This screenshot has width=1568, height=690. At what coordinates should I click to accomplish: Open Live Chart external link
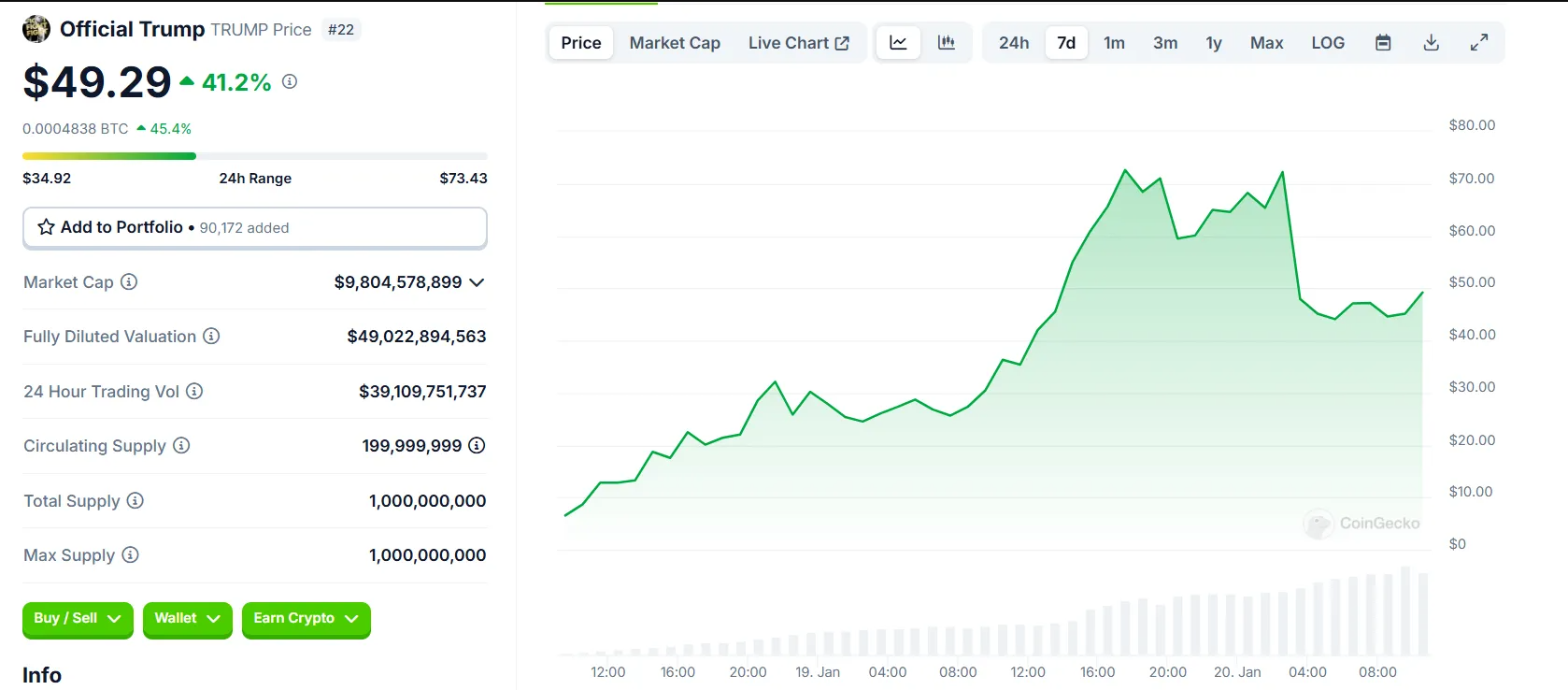[799, 43]
